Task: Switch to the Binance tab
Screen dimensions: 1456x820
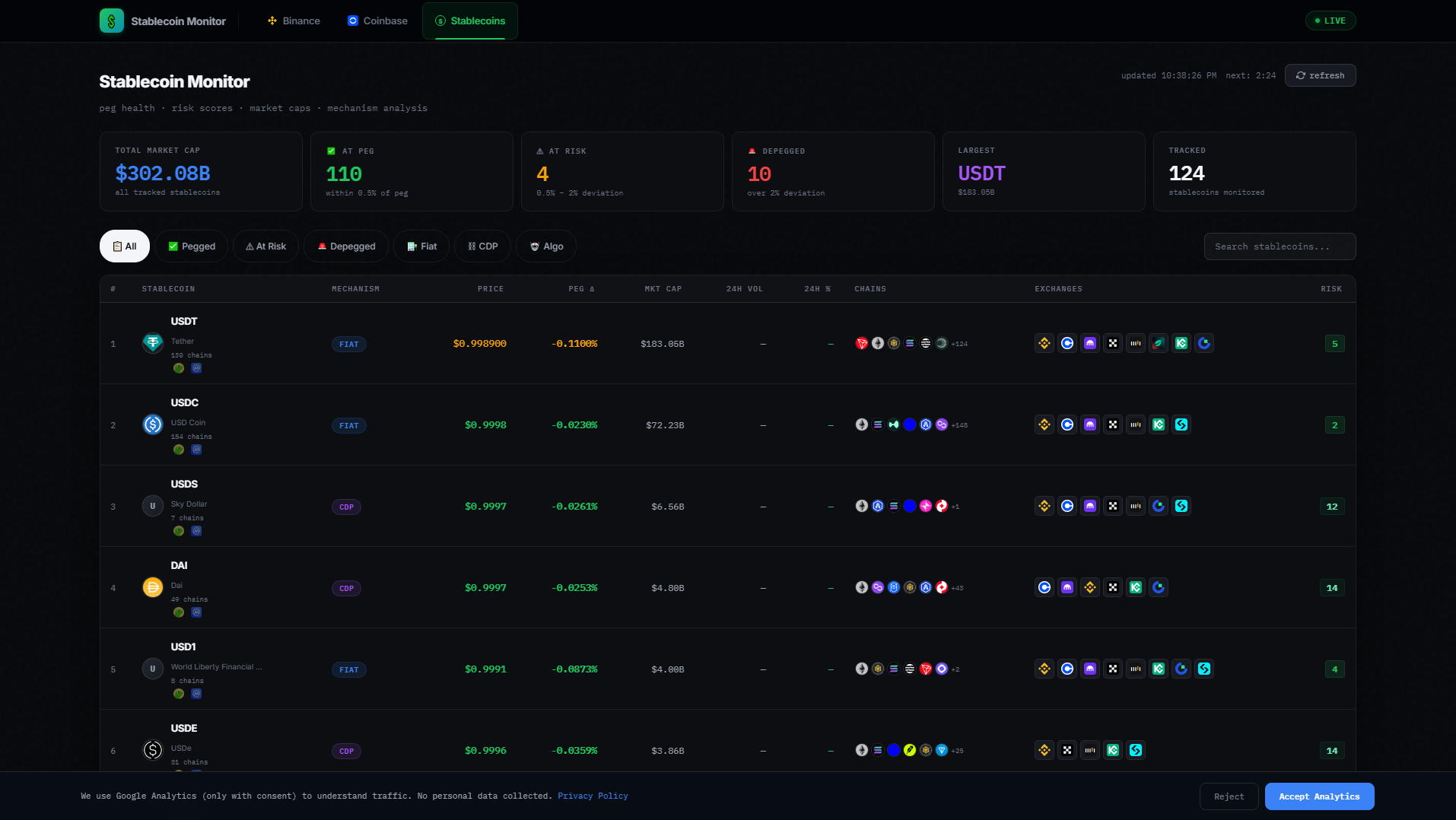Action: (x=294, y=21)
